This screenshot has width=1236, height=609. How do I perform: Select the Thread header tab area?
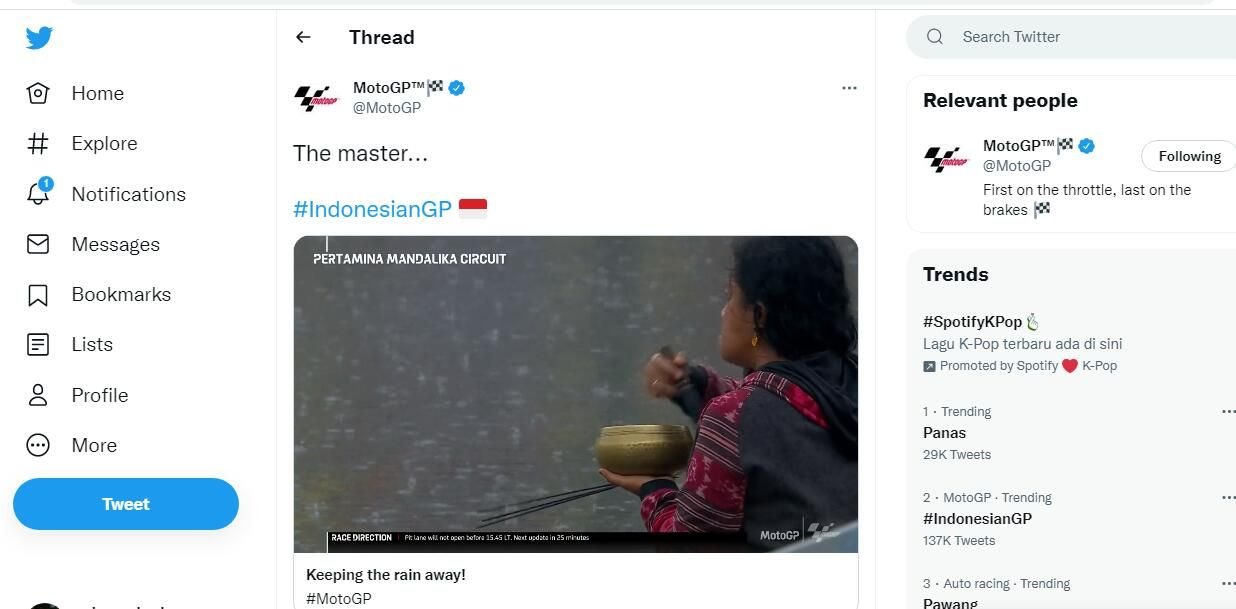382,37
